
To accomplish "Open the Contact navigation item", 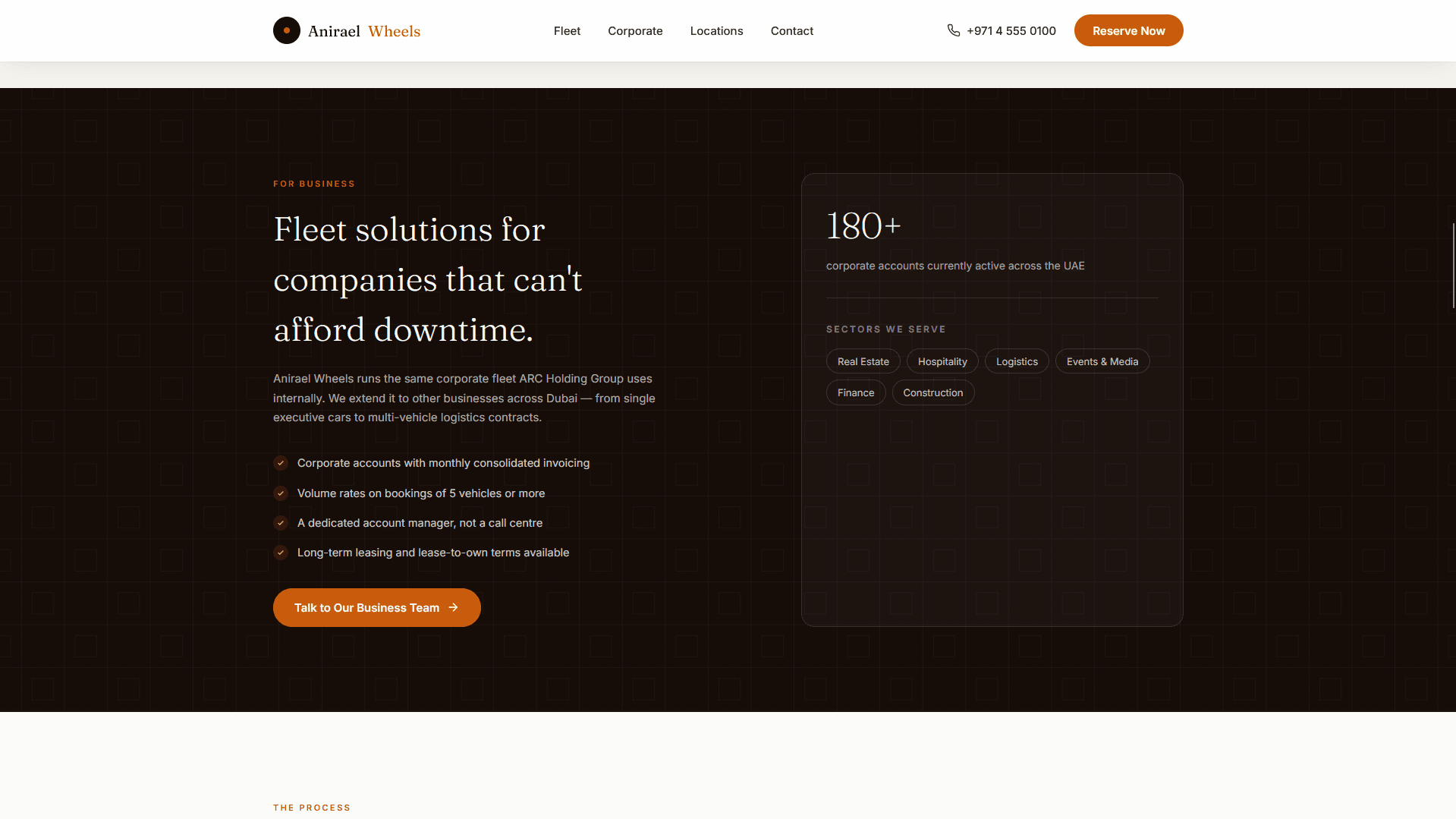I will click(791, 30).
